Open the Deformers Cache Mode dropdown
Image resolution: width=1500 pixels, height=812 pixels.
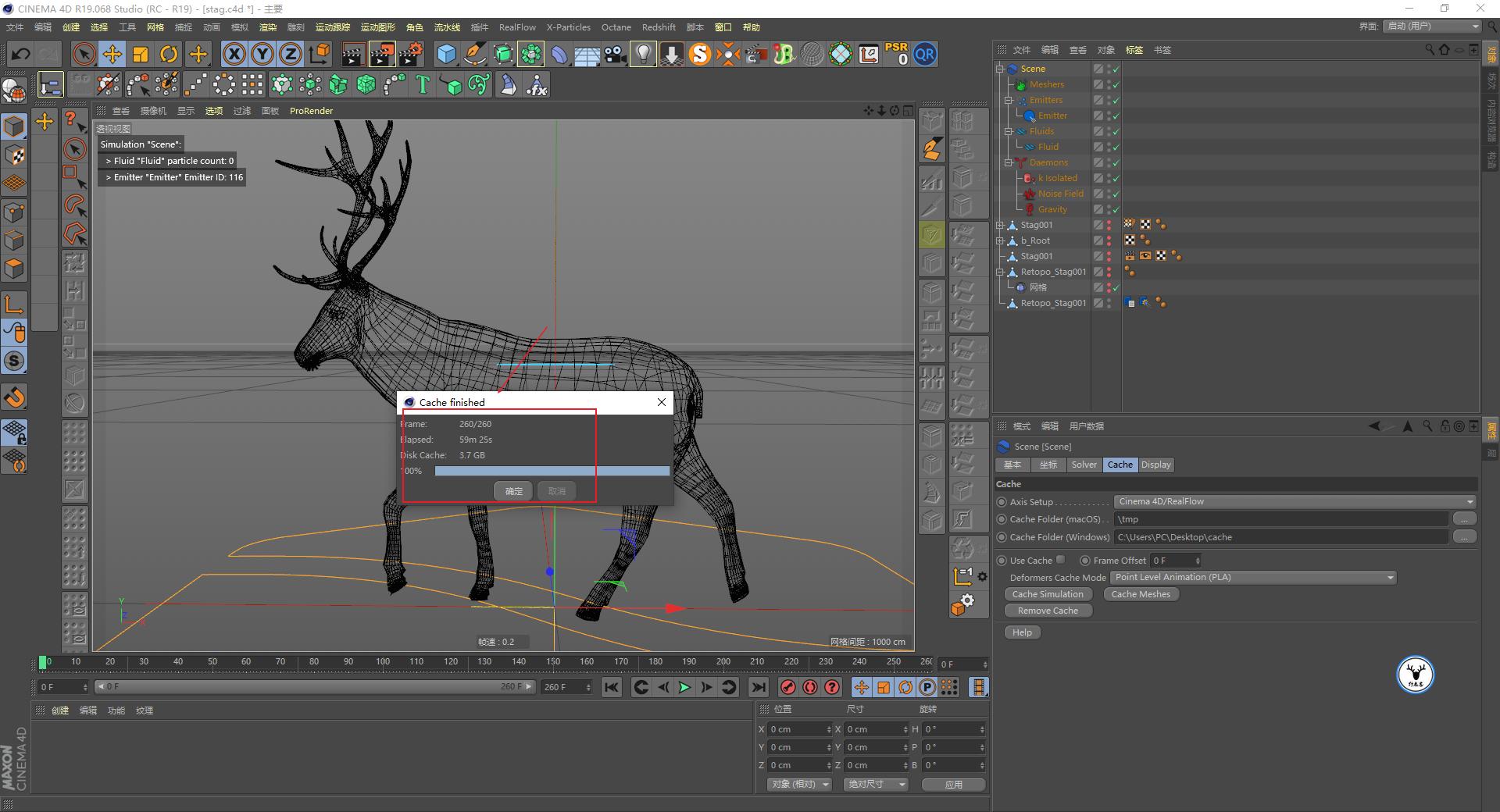point(1253,578)
